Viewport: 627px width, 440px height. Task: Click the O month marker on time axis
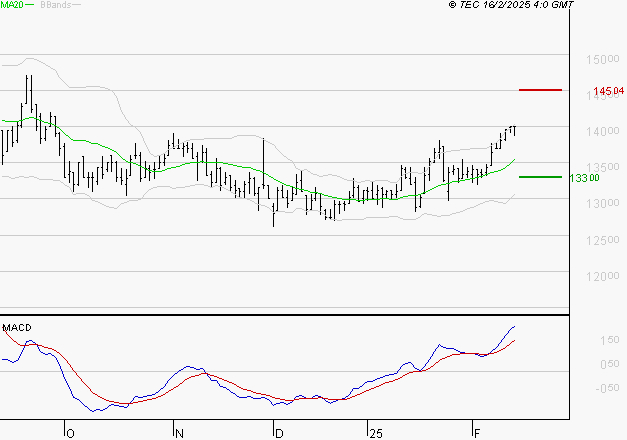coord(70,433)
